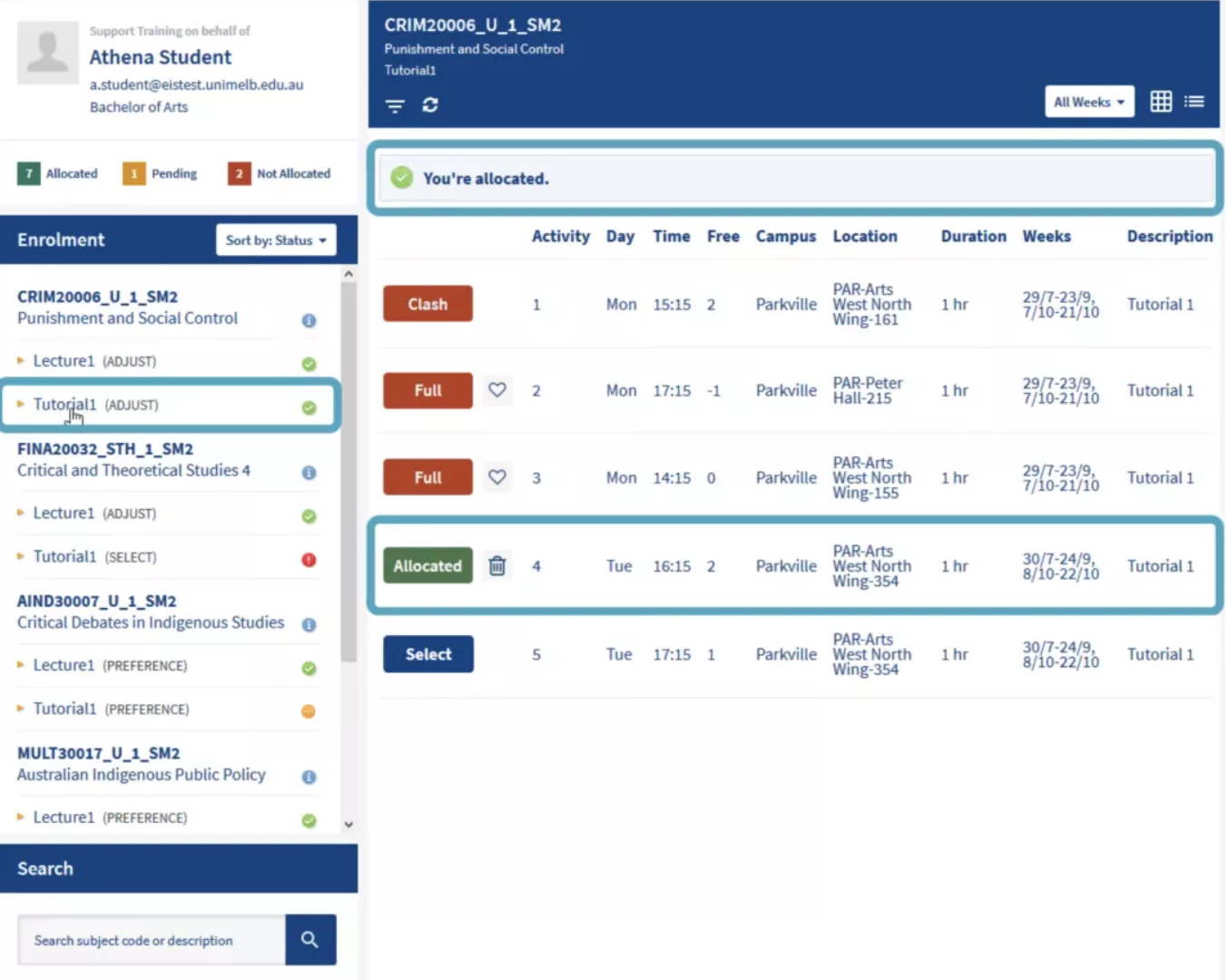Click the subject search input field
Screen dimensions: 1227x980
click(x=151, y=939)
